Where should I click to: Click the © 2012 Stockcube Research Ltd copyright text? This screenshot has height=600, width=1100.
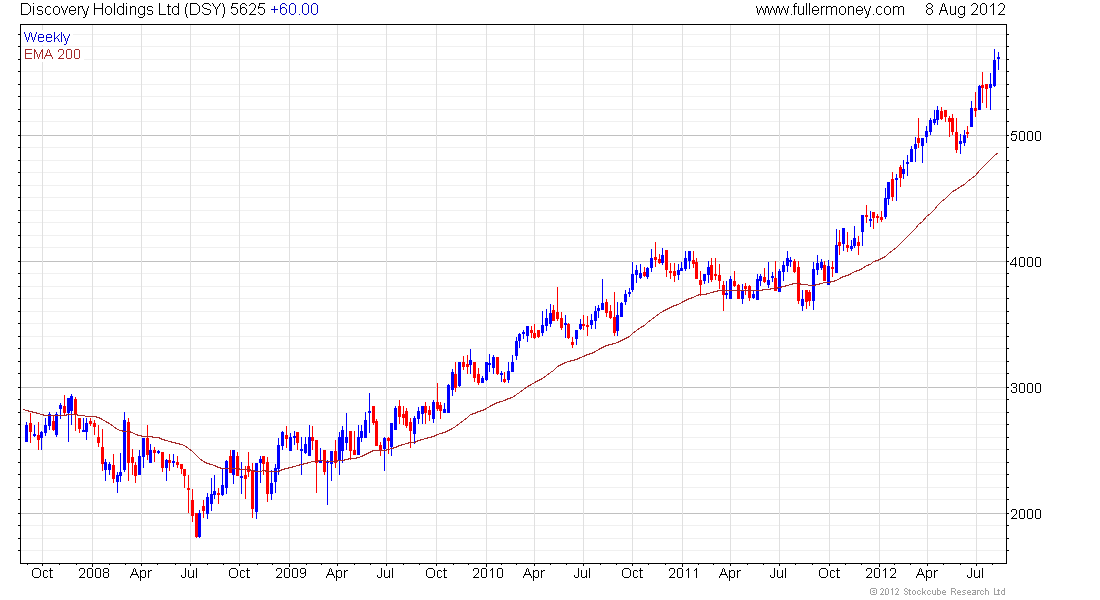937,592
